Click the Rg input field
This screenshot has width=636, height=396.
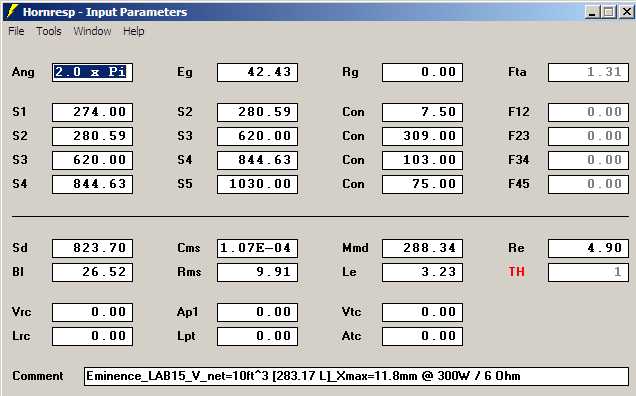coord(422,73)
